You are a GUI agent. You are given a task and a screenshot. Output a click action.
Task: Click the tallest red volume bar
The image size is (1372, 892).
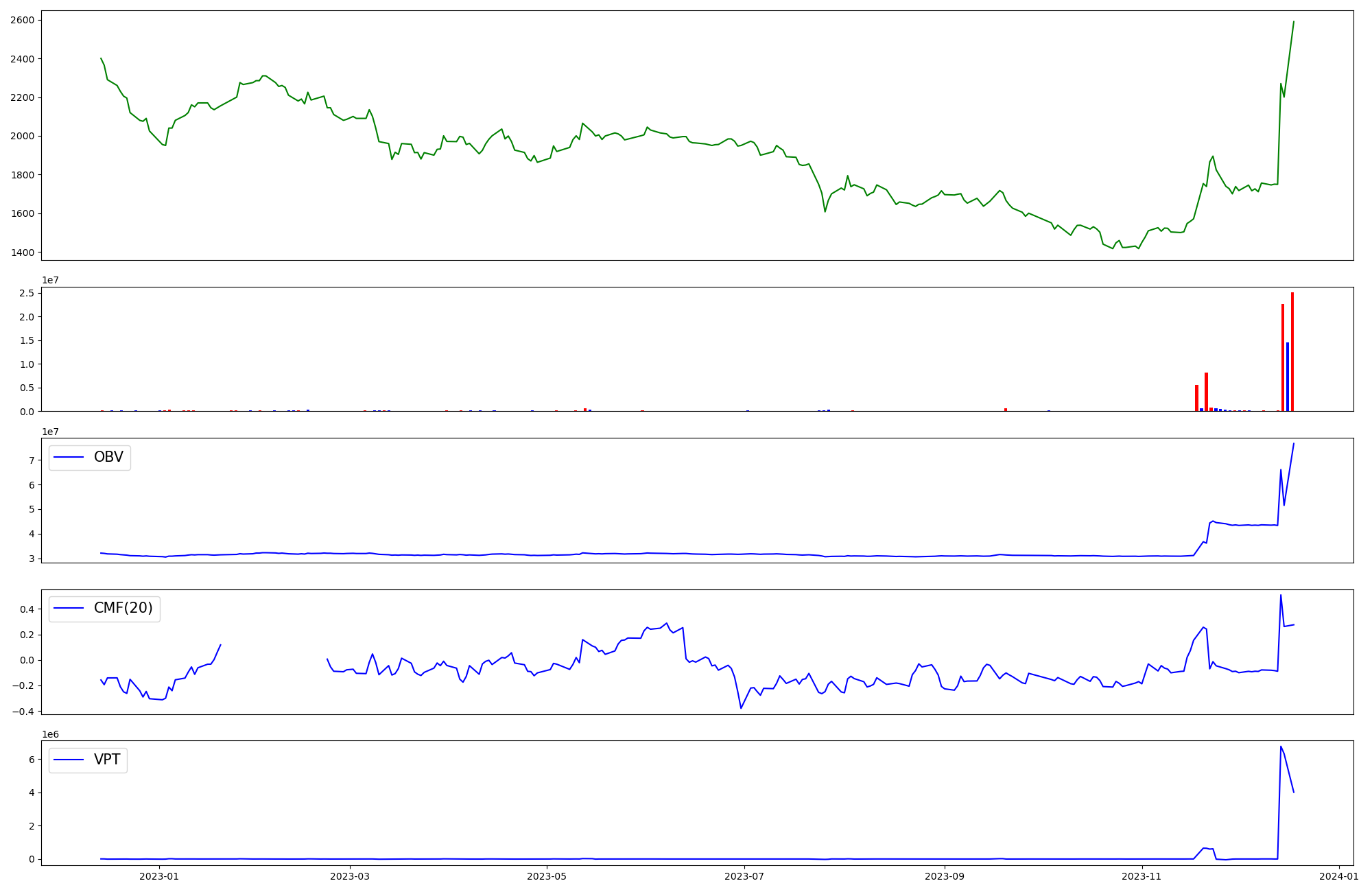point(1292,351)
